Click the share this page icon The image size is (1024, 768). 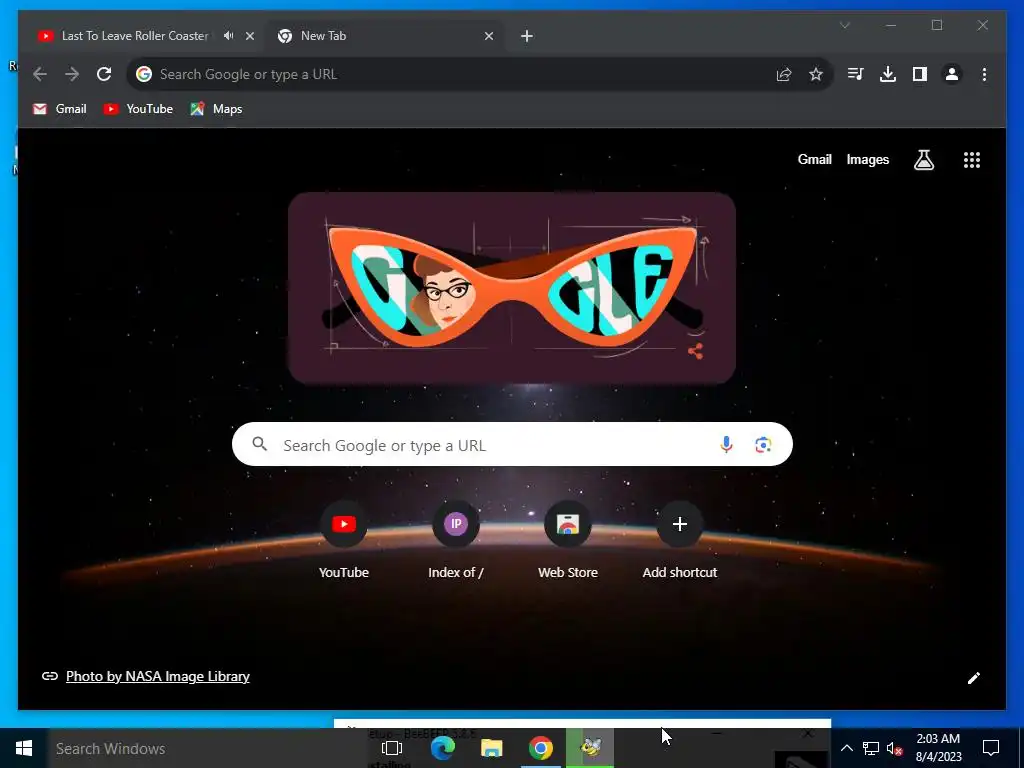(784, 74)
